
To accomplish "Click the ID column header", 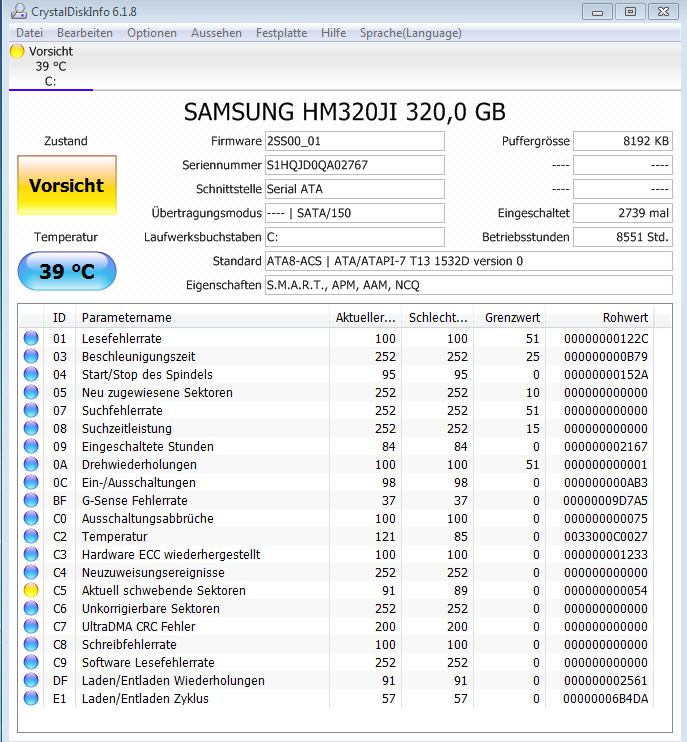I will pyautogui.click(x=59, y=318).
